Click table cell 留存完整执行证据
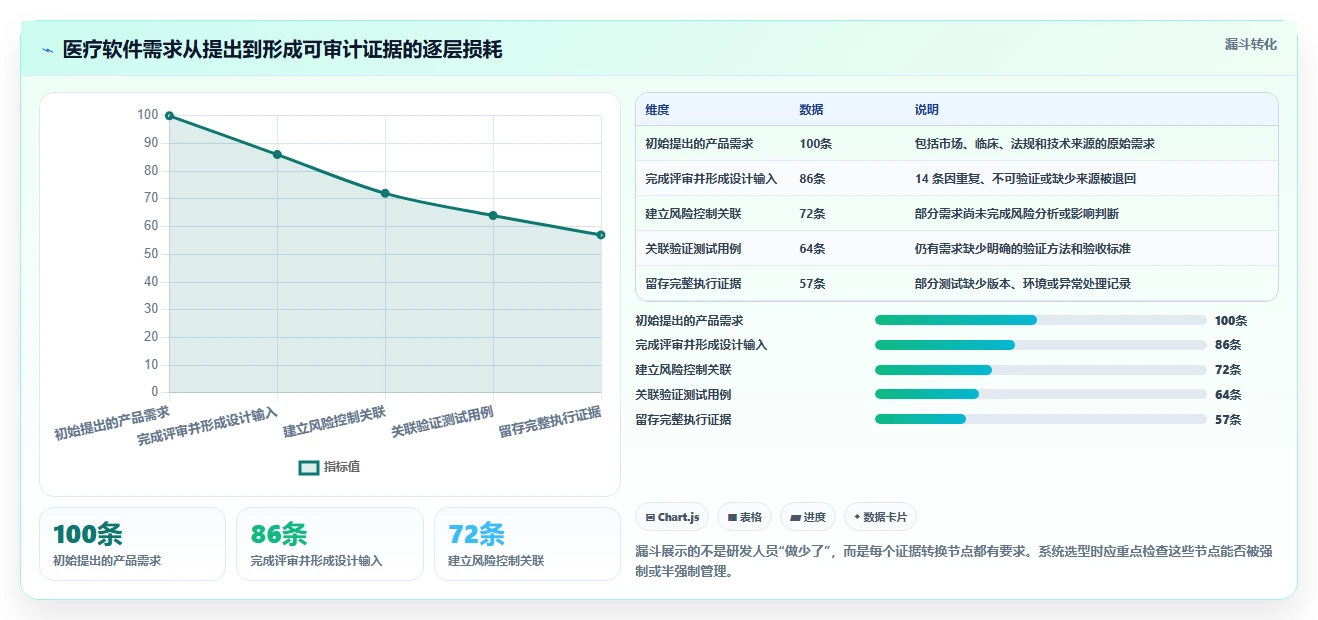This screenshot has width=1318, height=620. point(693,284)
